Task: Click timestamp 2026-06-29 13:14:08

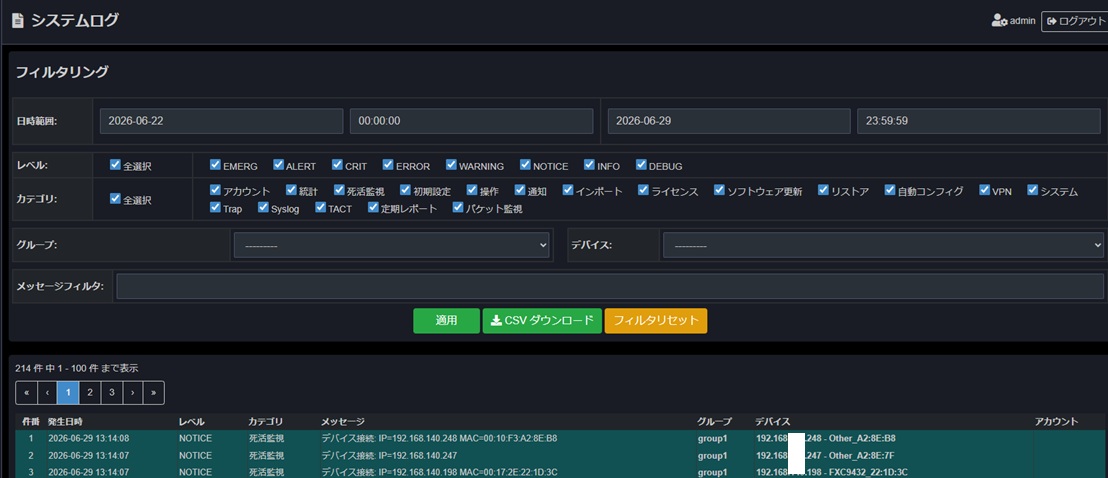Action: [88, 438]
